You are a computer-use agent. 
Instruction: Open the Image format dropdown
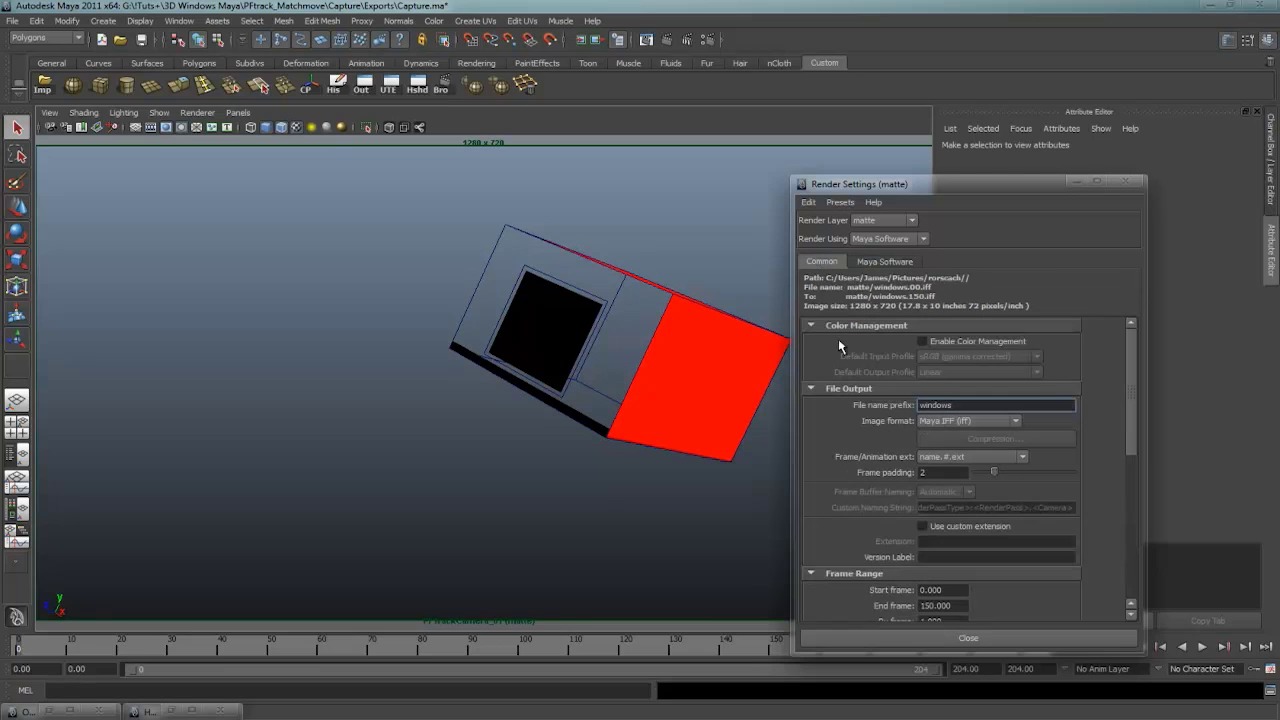(x=969, y=421)
